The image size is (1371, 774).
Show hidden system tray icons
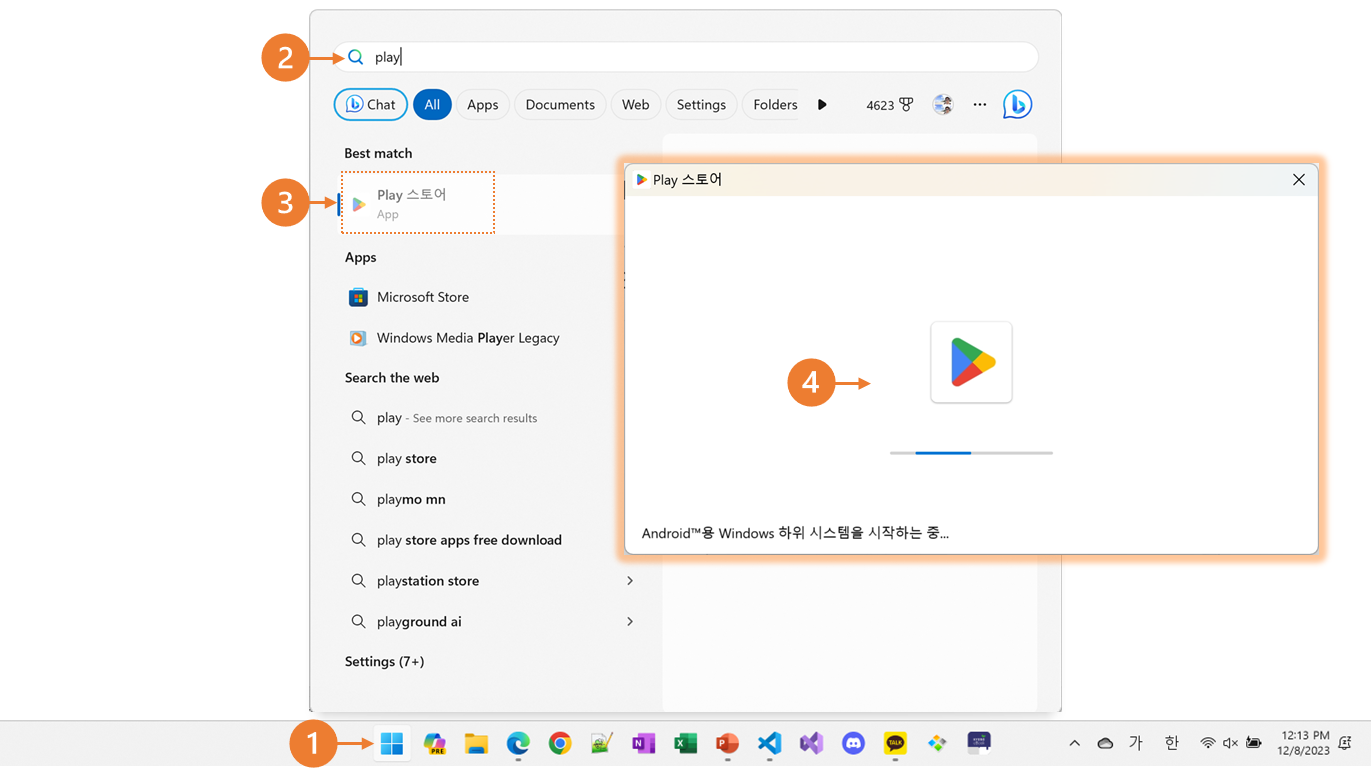pyautogui.click(x=1074, y=743)
